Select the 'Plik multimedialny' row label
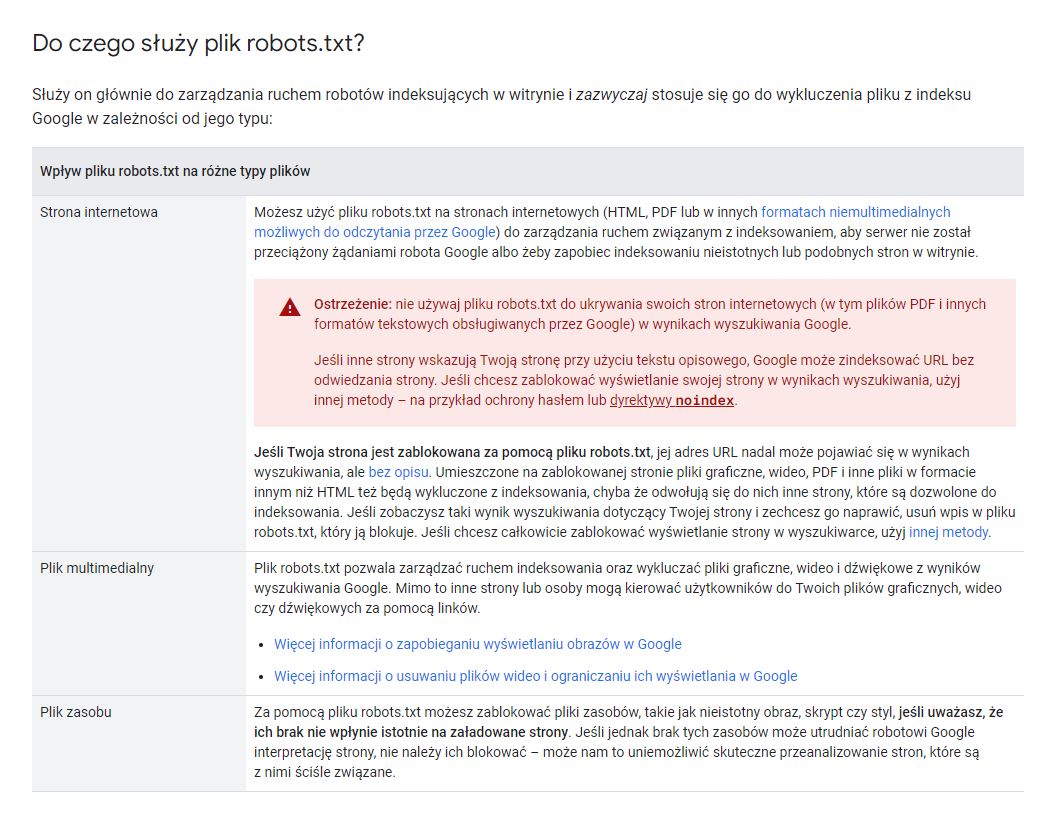 click(97, 568)
